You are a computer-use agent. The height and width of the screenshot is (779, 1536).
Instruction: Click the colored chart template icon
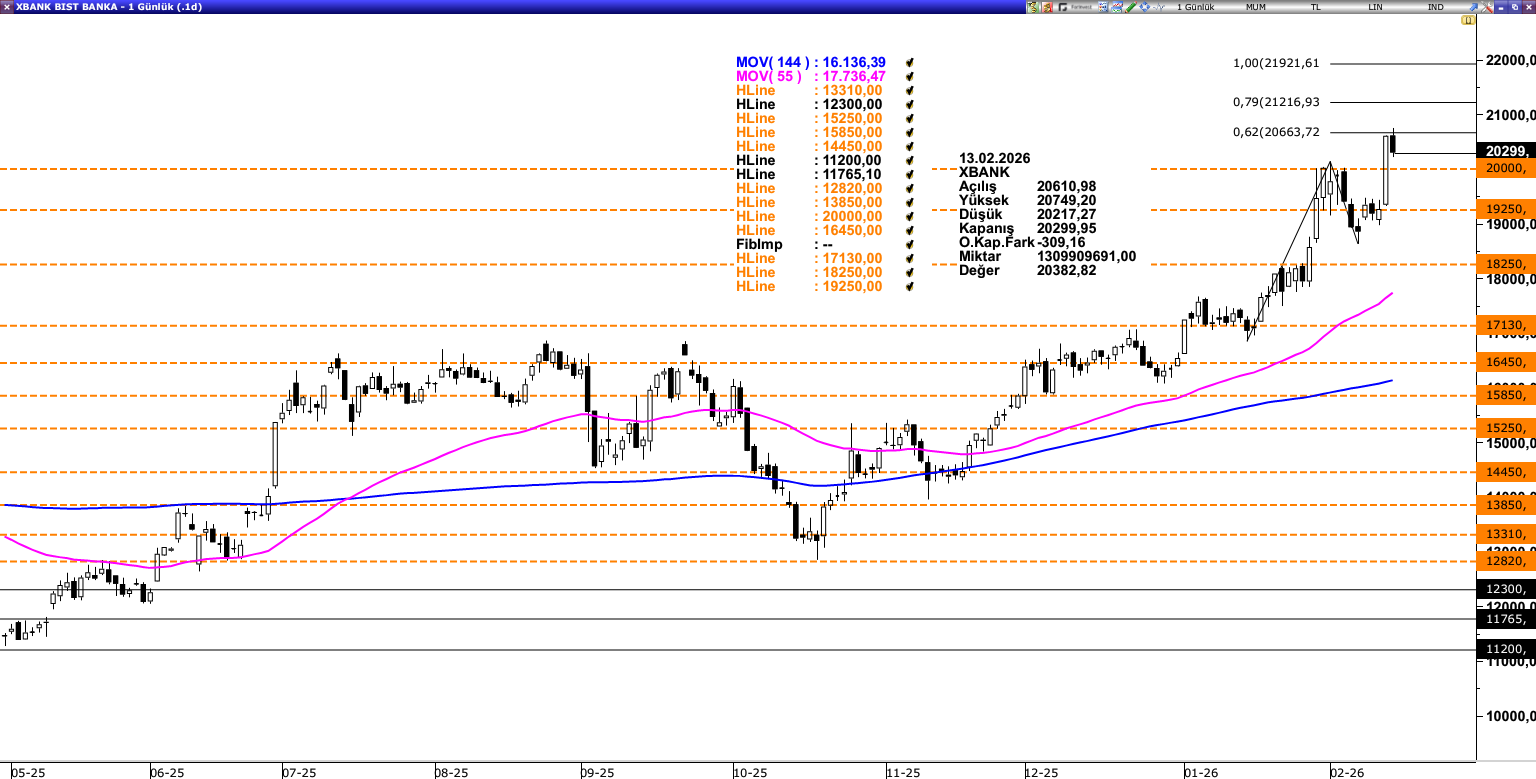click(x=1116, y=6)
